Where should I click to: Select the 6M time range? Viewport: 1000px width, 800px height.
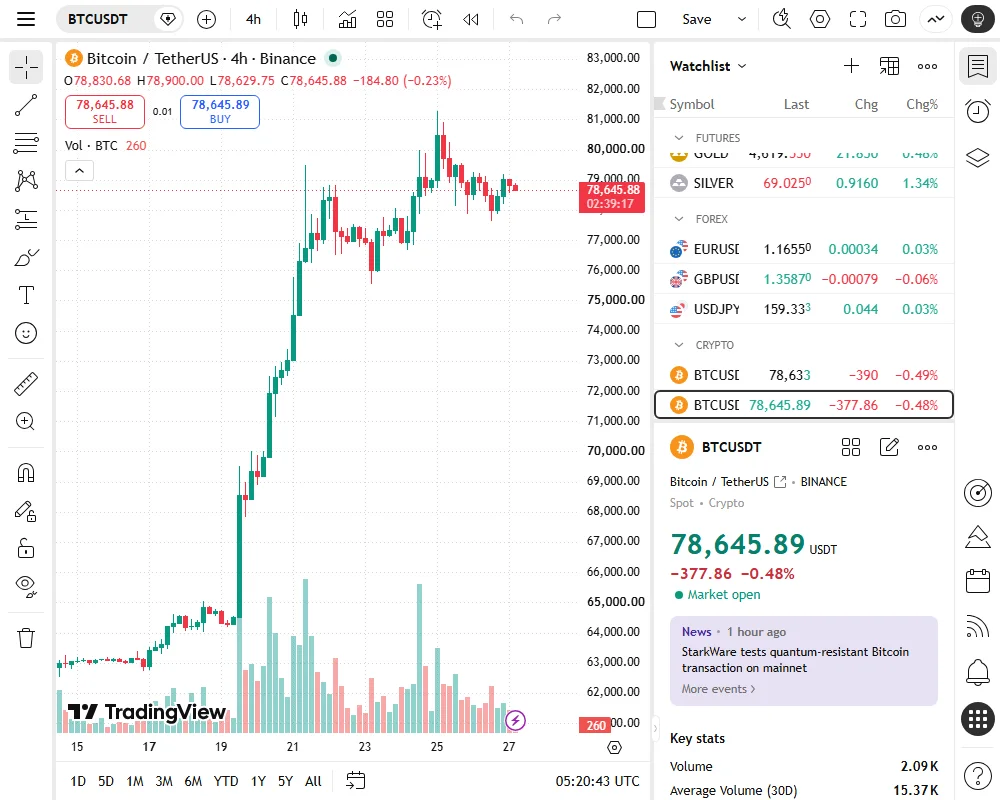tap(193, 781)
